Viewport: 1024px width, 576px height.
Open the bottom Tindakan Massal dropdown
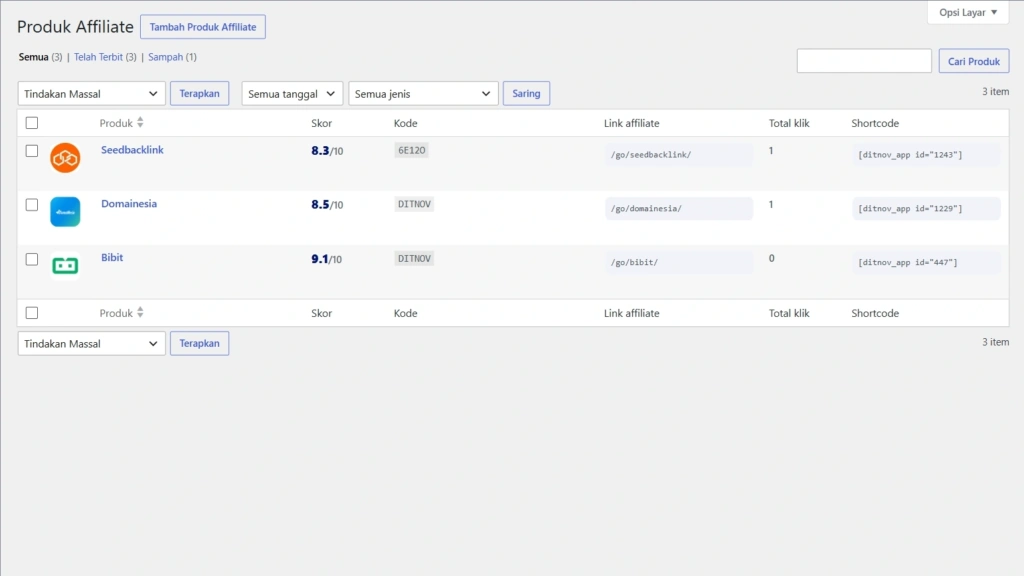pos(91,344)
